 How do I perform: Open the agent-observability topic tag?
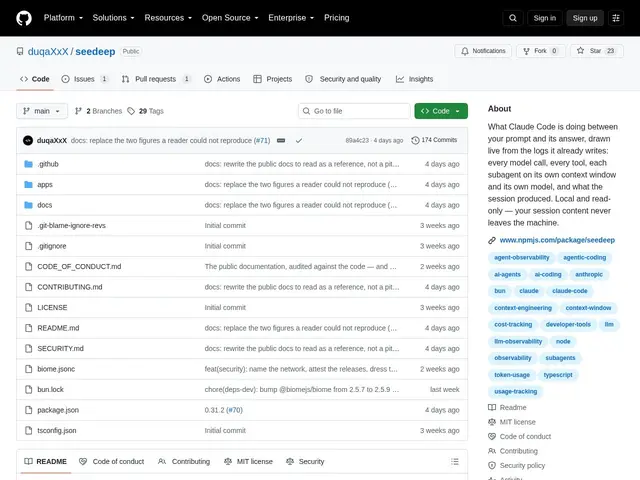tap(522, 258)
